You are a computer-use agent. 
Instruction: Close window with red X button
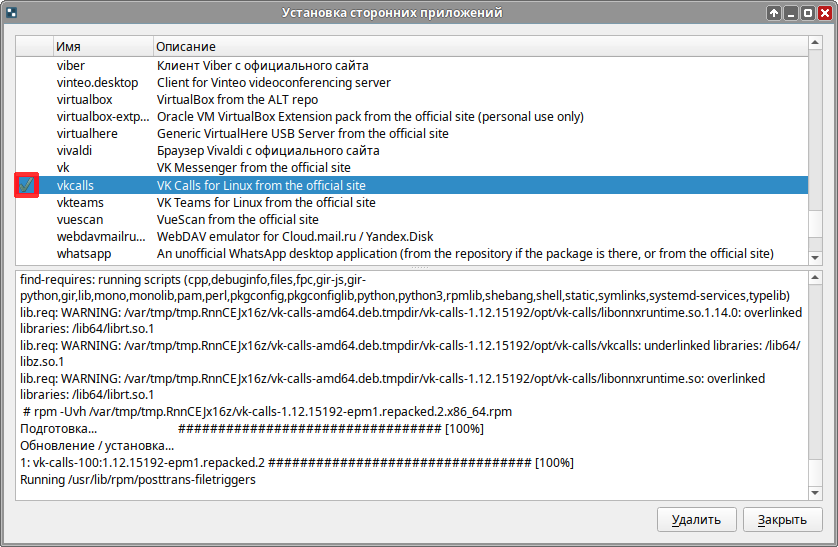click(825, 13)
